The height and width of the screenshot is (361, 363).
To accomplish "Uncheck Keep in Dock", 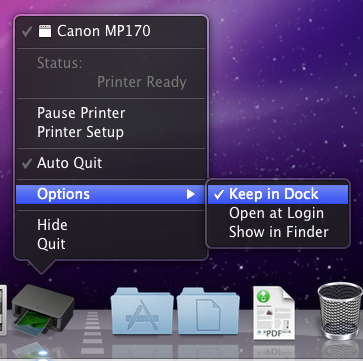I will point(278,194).
